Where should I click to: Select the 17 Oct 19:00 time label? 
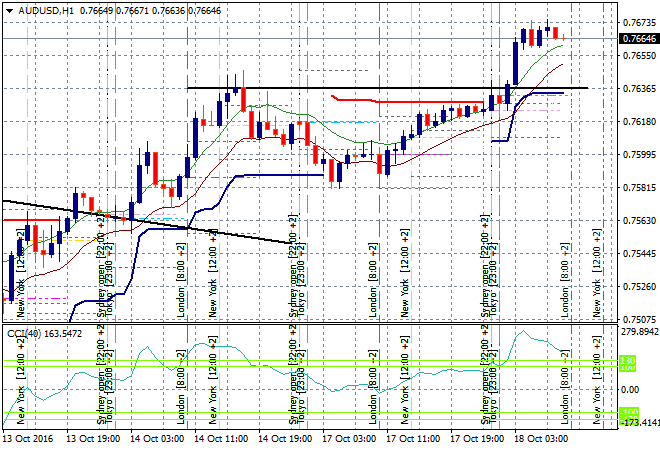coord(477,440)
